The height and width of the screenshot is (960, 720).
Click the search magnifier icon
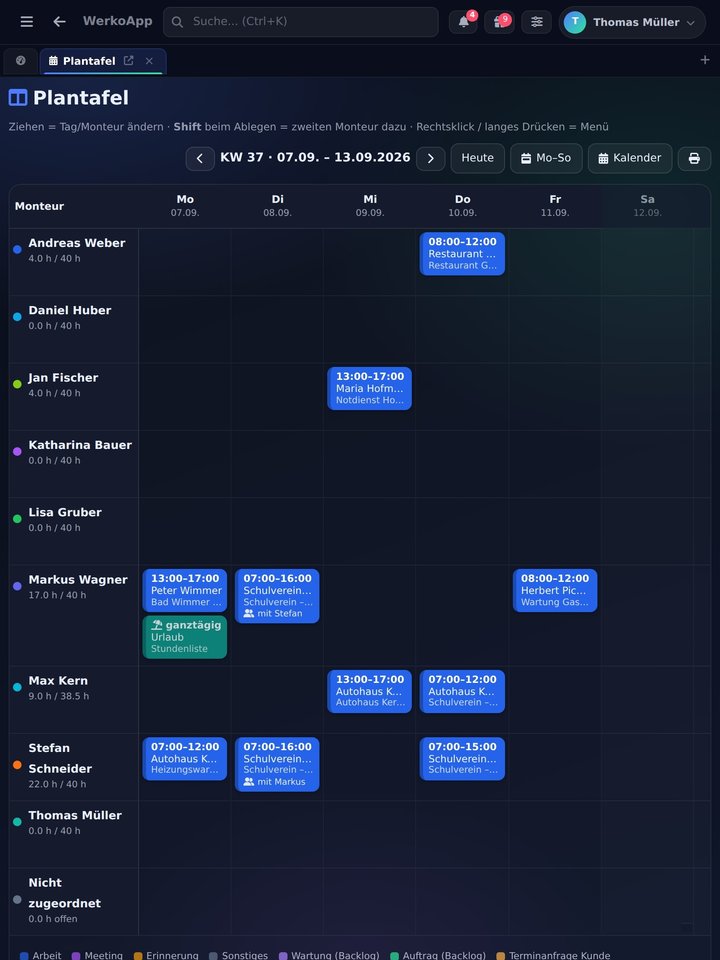point(178,22)
